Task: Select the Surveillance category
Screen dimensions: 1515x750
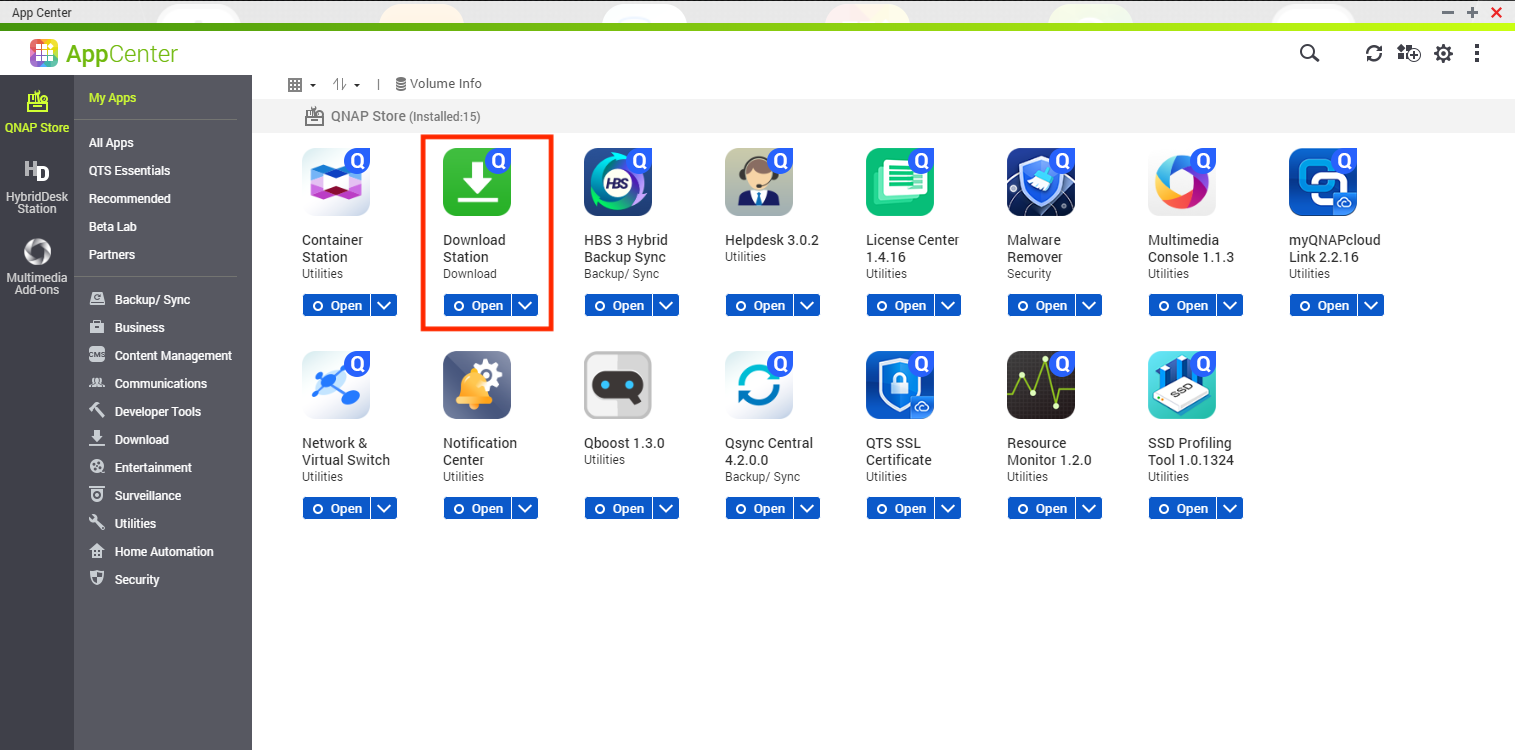Action: click(135, 496)
